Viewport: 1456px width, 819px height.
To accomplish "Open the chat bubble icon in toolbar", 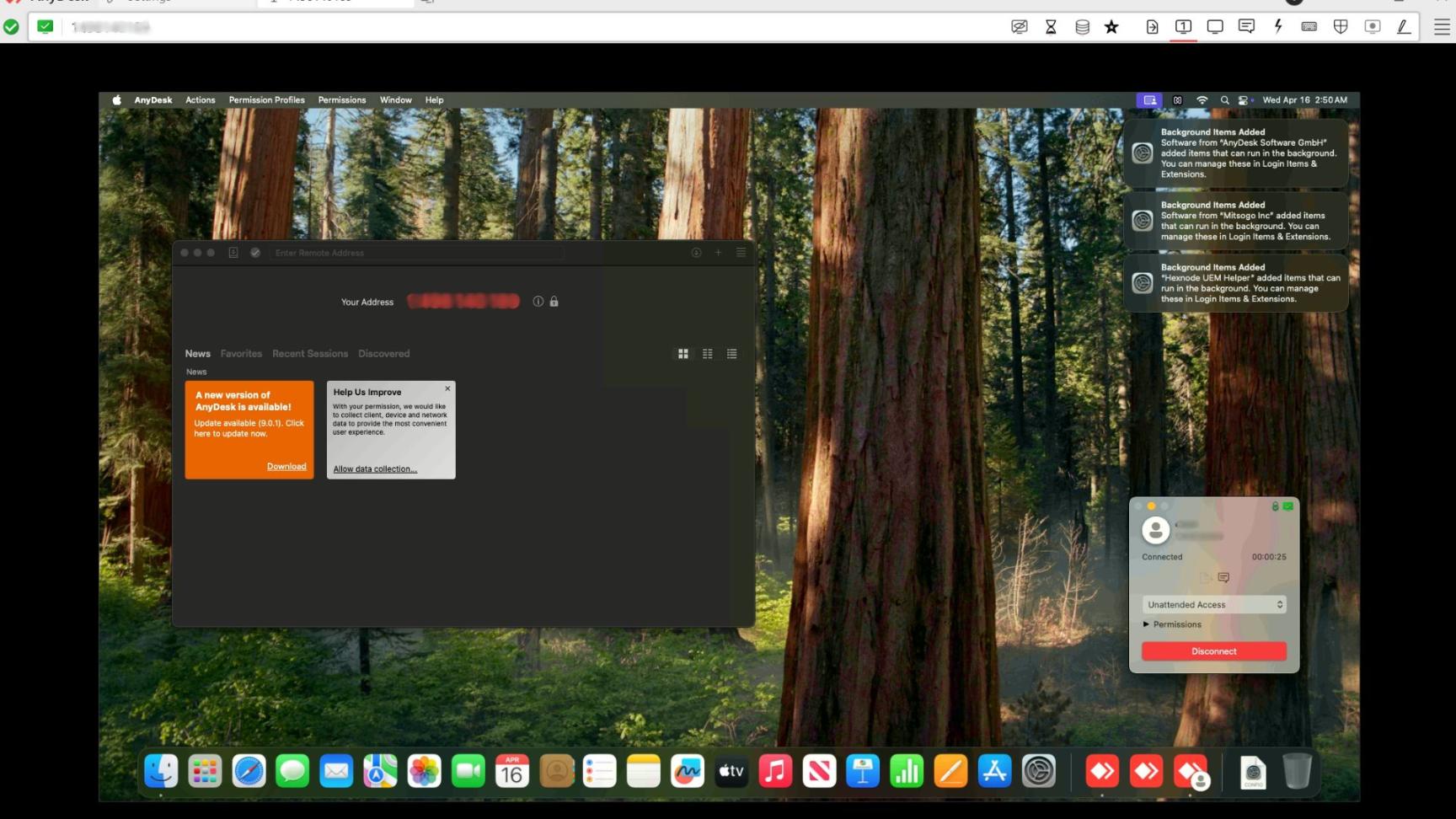I will pos(1246,27).
